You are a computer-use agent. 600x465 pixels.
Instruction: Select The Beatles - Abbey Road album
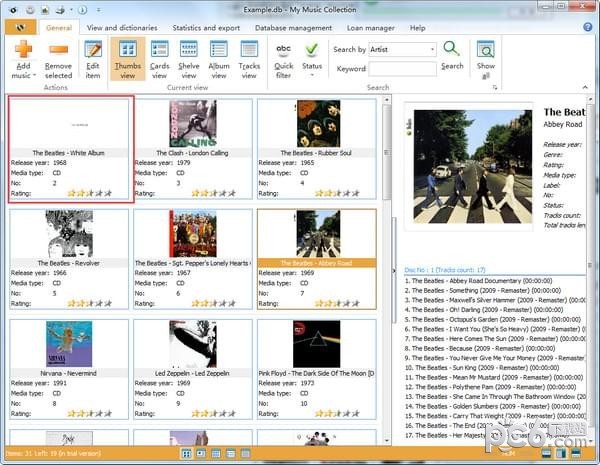(x=317, y=259)
